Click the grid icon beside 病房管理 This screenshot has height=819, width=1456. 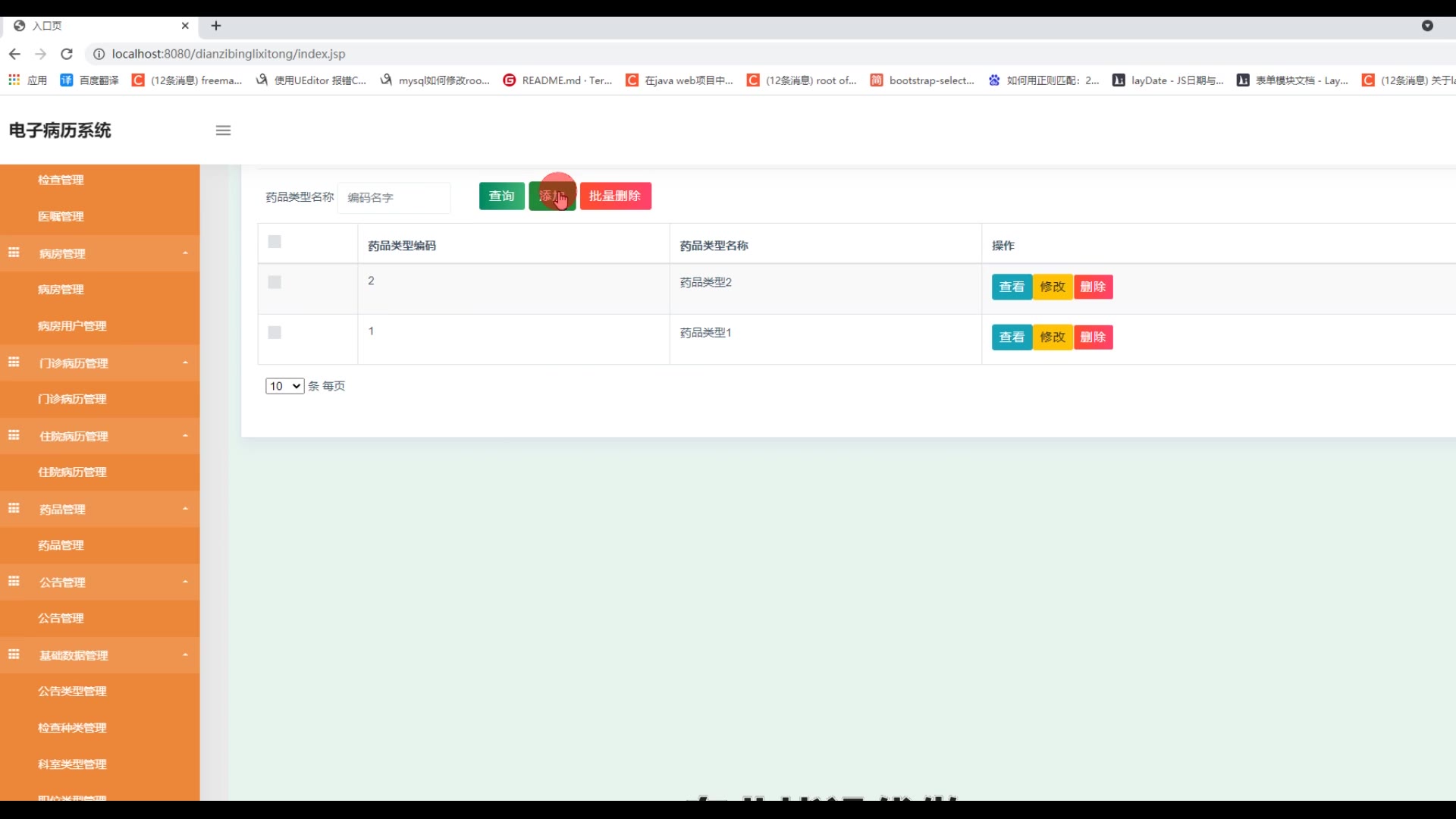tap(14, 253)
